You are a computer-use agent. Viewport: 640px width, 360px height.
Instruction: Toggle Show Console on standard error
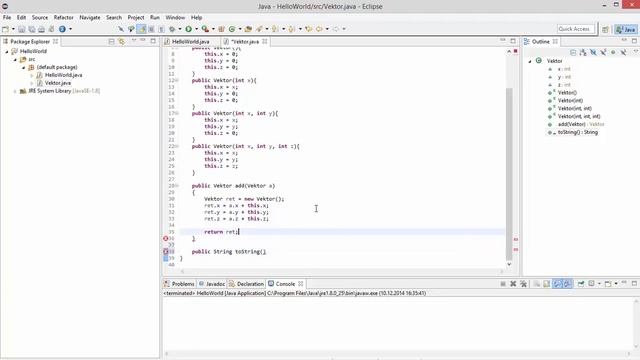pos(567,284)
